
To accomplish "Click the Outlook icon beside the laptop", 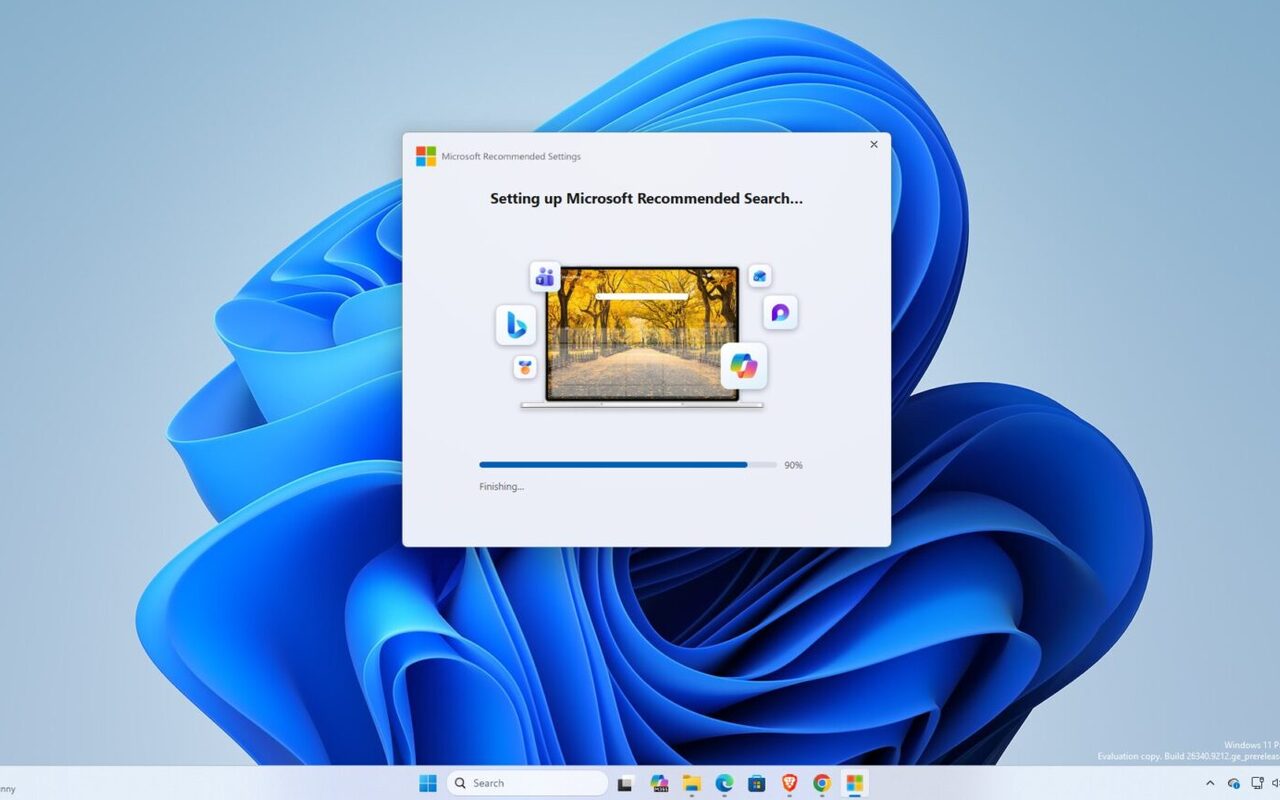I will click(x=760, y=276).
